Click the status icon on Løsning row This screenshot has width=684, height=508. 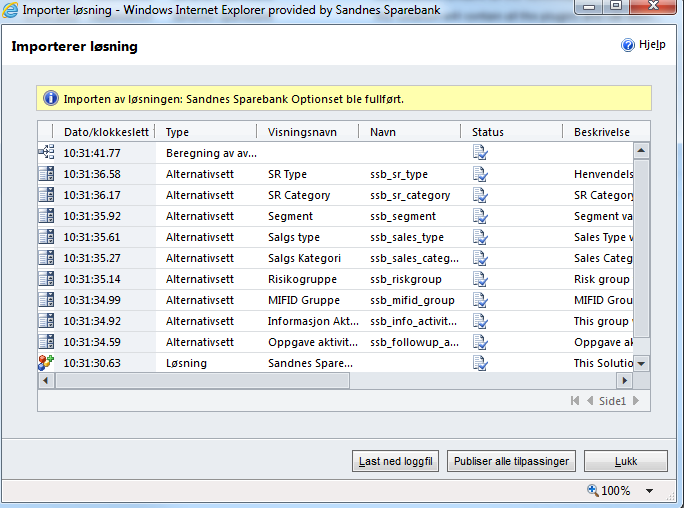click(480, 363)
